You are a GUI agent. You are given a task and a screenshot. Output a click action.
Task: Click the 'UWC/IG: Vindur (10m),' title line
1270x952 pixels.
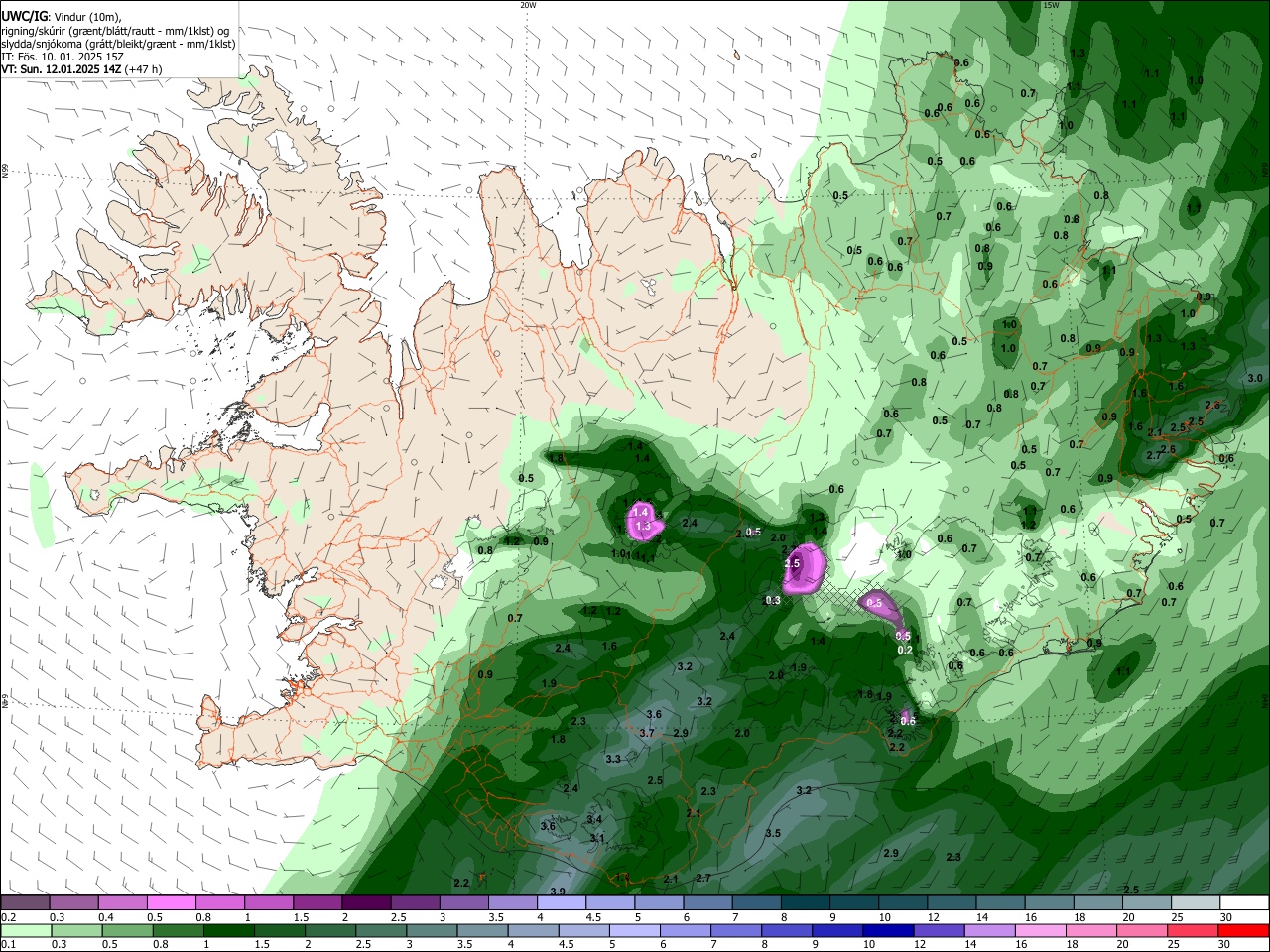click(61, 16)
